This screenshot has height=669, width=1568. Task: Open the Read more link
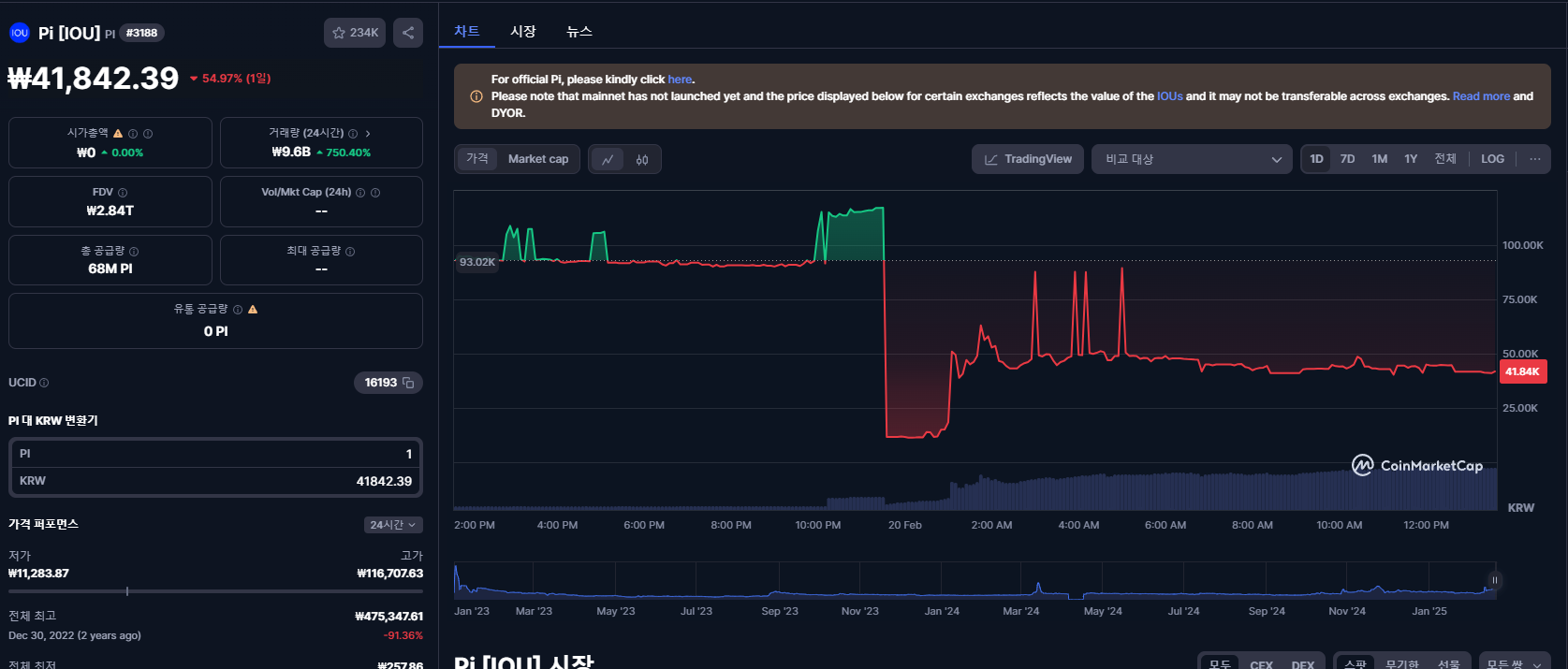pyautogui.click(x=1481, y=96)
